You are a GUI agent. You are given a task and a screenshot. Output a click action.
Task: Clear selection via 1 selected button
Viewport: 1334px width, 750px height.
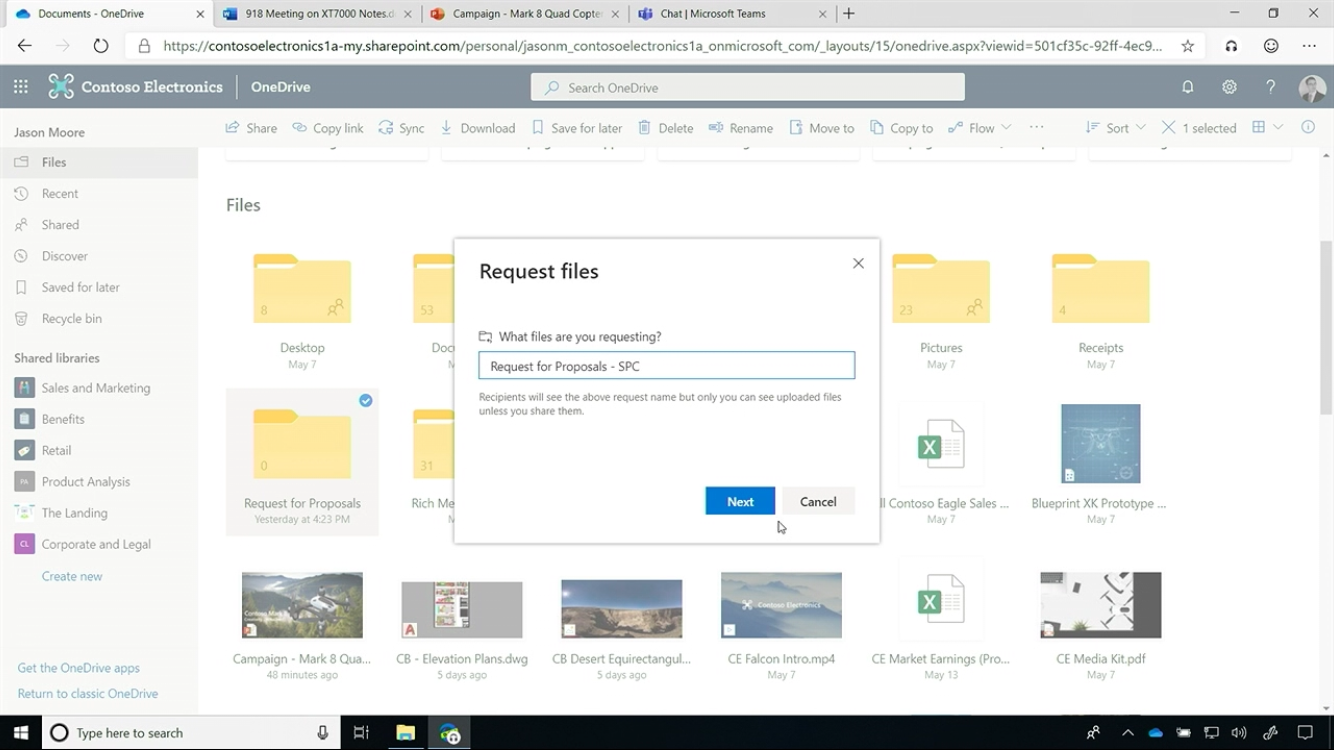coord(1199,128)
